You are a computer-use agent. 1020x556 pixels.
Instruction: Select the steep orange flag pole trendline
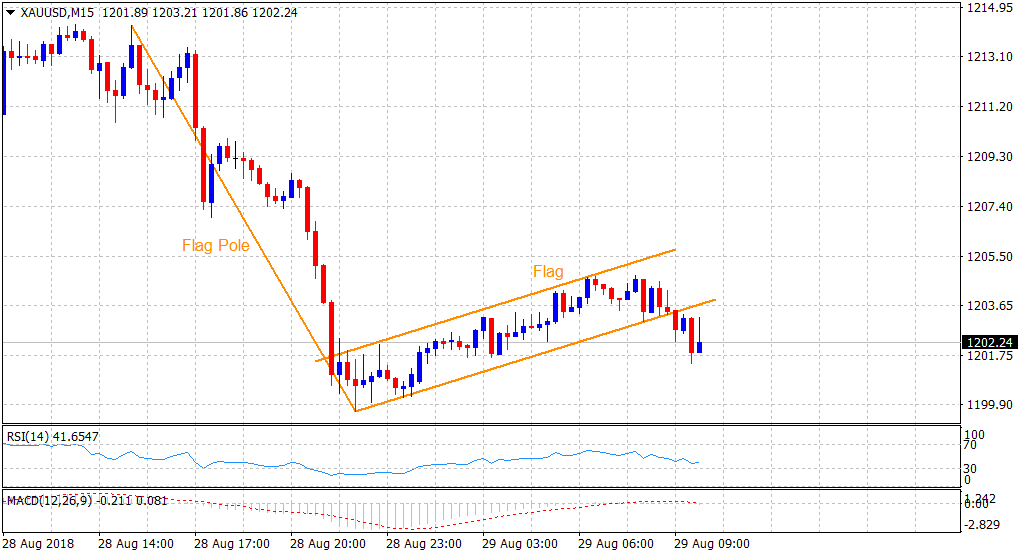point(244,217)
